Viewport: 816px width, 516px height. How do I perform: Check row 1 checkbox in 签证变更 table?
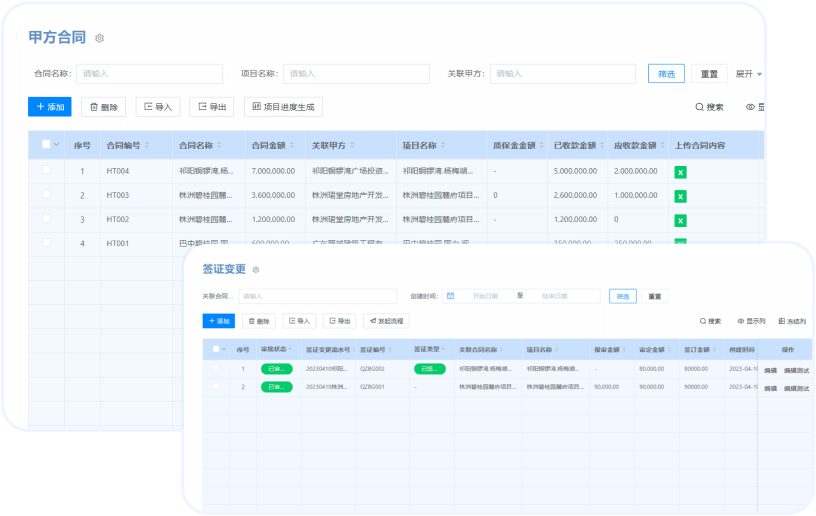click(216, 369)
